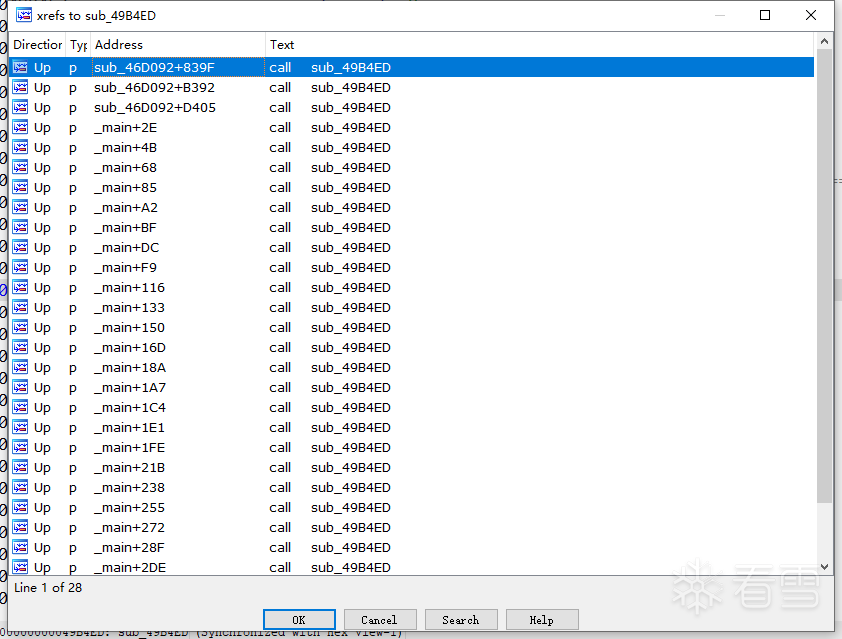This screenshot has height=639, width=842.
Task: Click the xref icon on the sub_46D092+D405 row
Action: 20,107
